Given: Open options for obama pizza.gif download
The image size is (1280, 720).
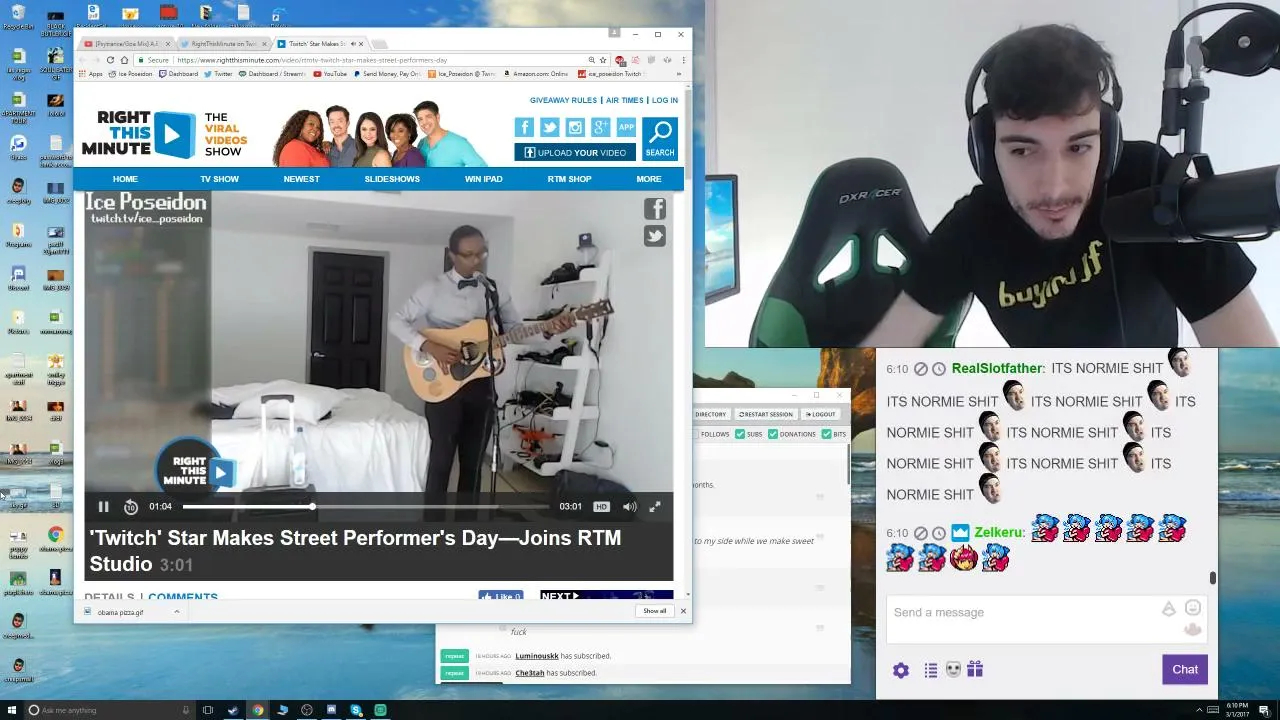Looking at the screenshot, I should click(x=177, y=612).
